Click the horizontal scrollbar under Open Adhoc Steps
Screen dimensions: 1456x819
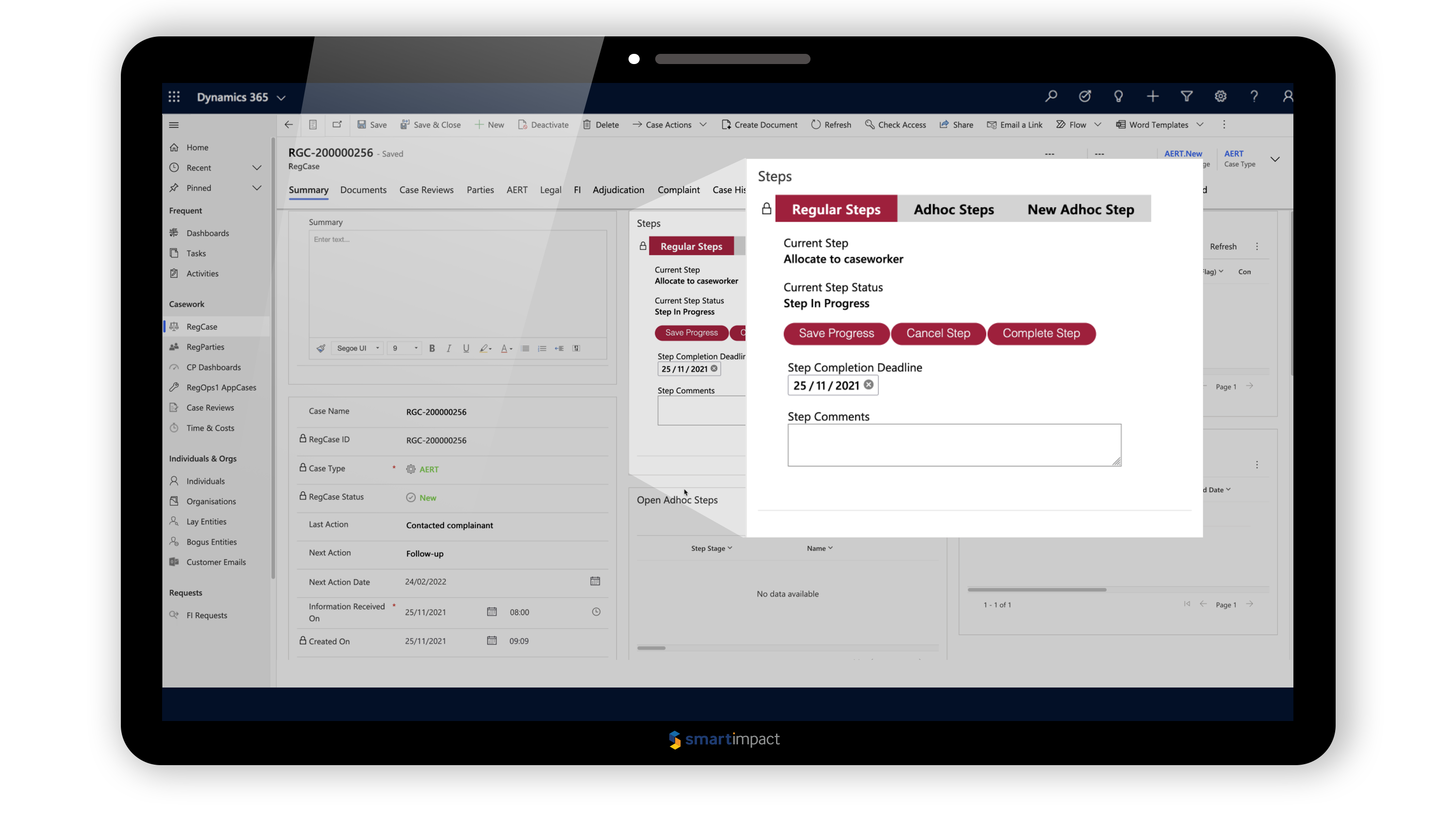tap(651, 648)
